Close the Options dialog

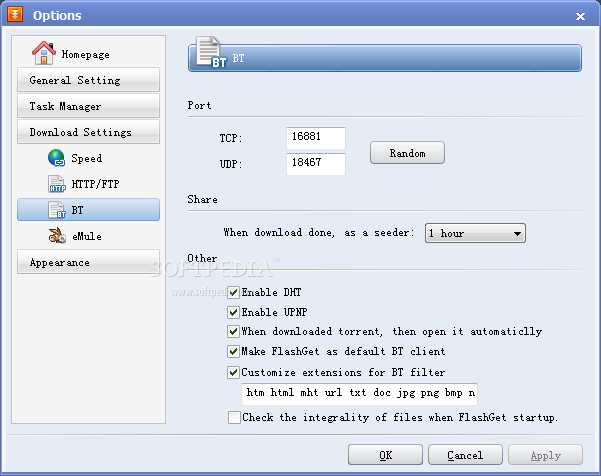point(580,16)
